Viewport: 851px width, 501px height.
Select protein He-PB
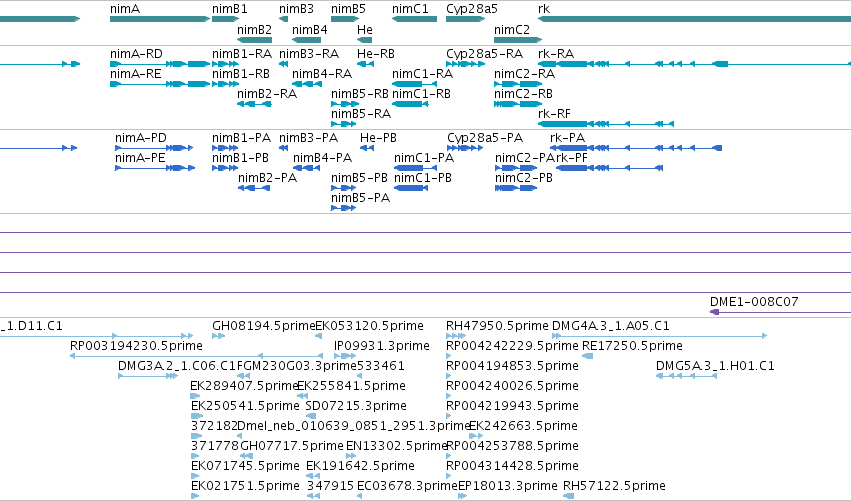tap(378, 138)
